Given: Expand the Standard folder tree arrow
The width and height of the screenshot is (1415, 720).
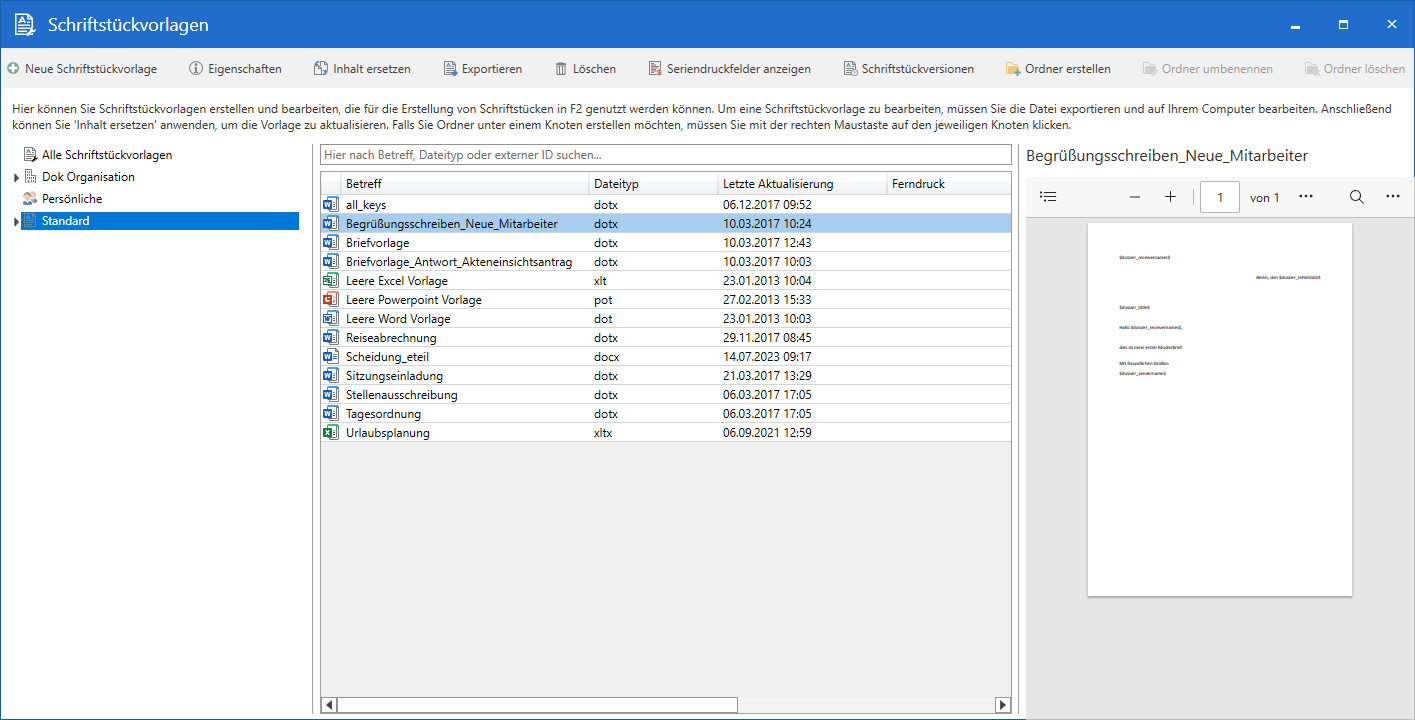Looking at the screenshot, I should 17,222.
